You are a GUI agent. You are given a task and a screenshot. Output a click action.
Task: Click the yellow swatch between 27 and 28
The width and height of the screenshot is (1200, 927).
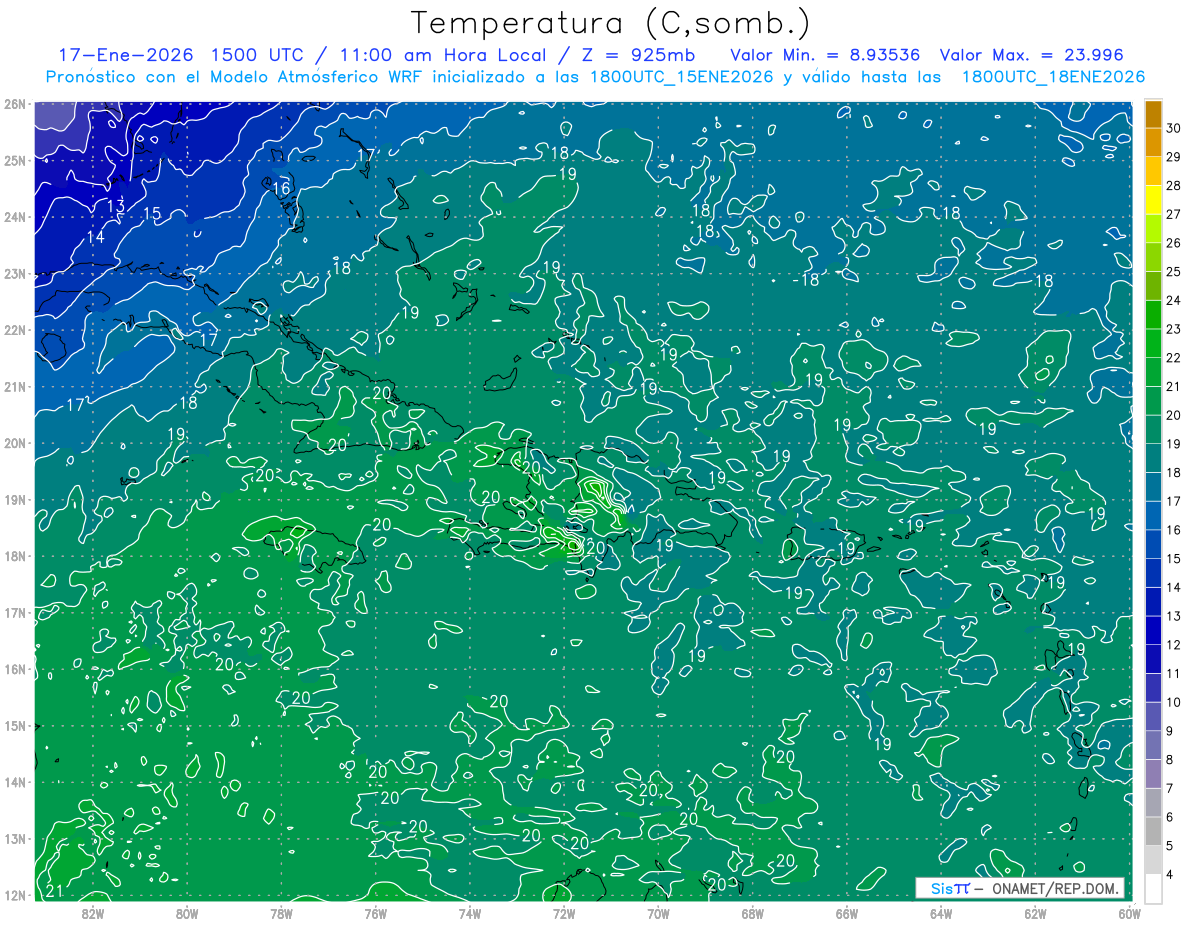pyautogui.click(x=1153, y=200)
